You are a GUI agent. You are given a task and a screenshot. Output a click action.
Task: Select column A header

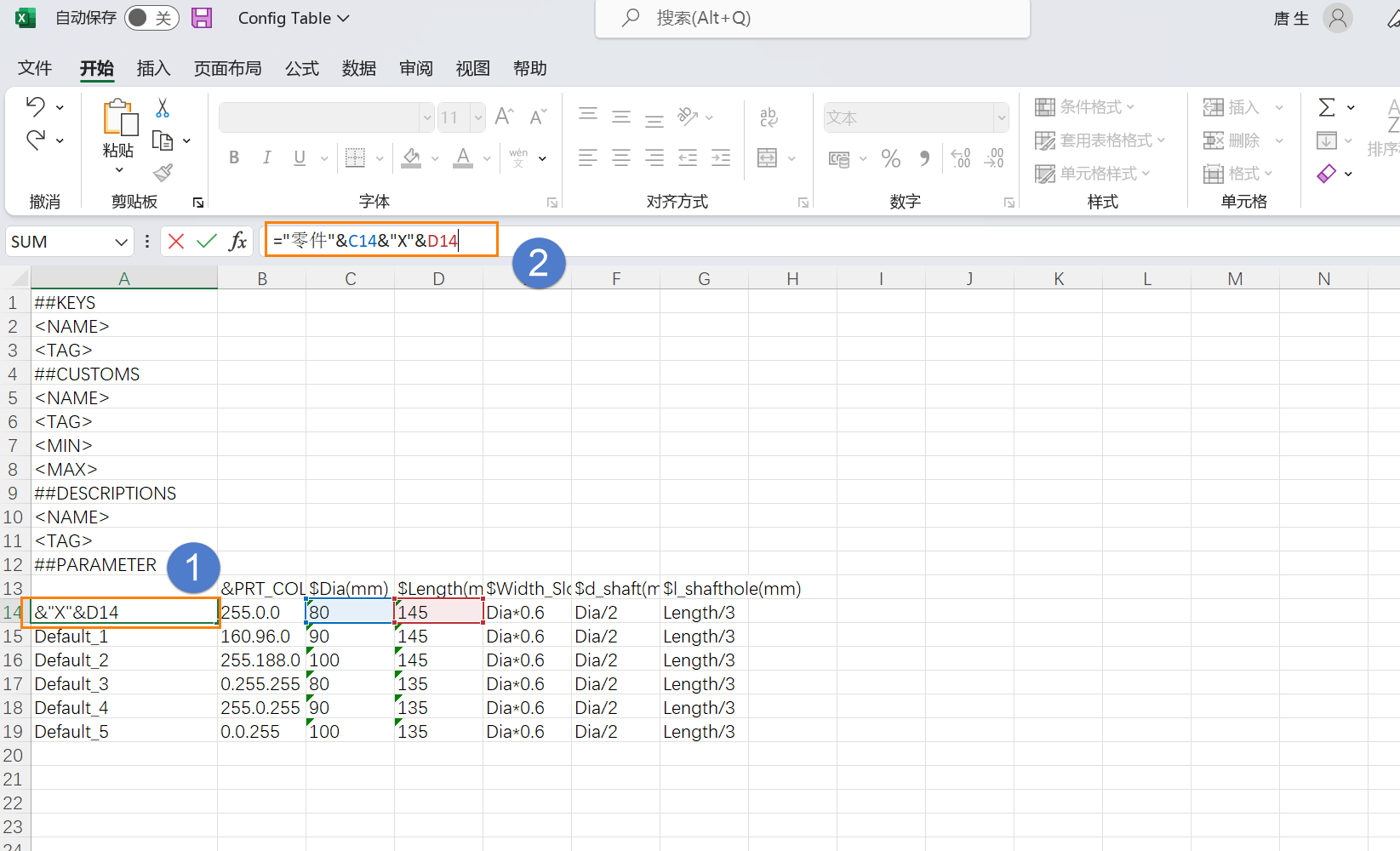124,278
